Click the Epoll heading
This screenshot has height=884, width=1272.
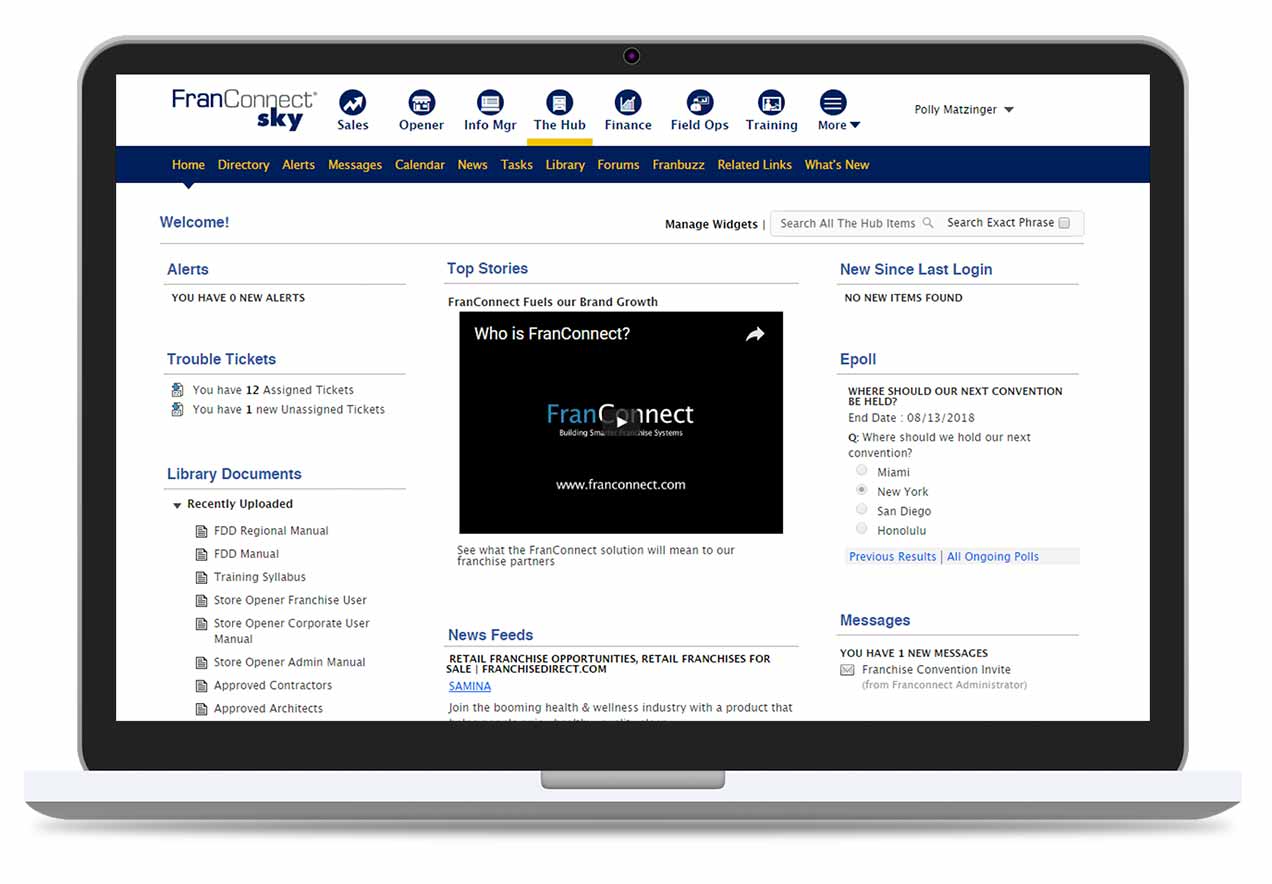858,359
